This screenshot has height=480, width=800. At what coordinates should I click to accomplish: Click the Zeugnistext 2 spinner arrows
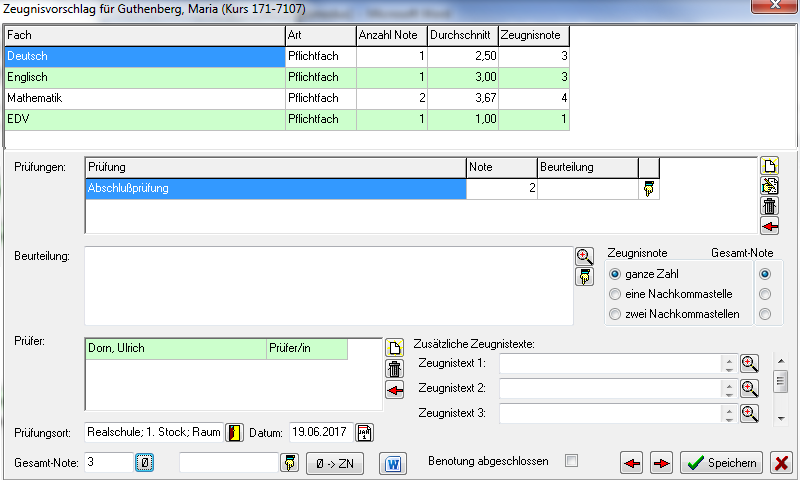[x=729, y=389]
